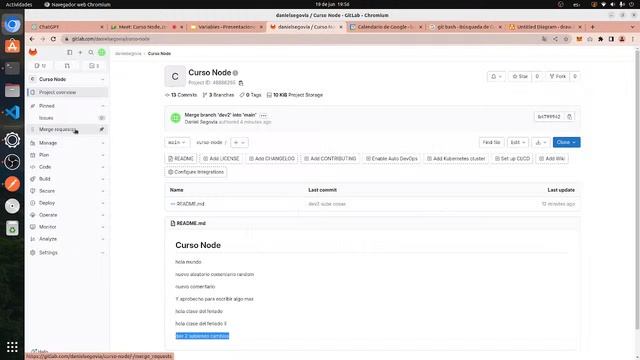Open Visual Studio Code from the dock
The width and height of the screenshot is (640, 360).
[x=12, y=112]
